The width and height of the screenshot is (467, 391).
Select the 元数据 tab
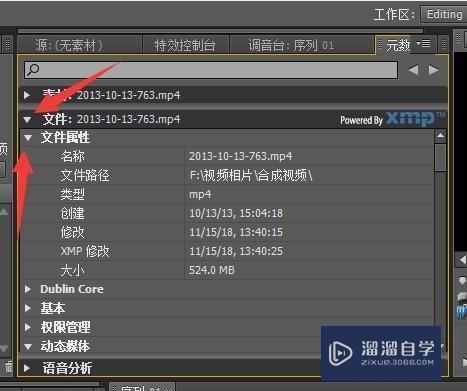pyautogui.click(x=397, y=45)
